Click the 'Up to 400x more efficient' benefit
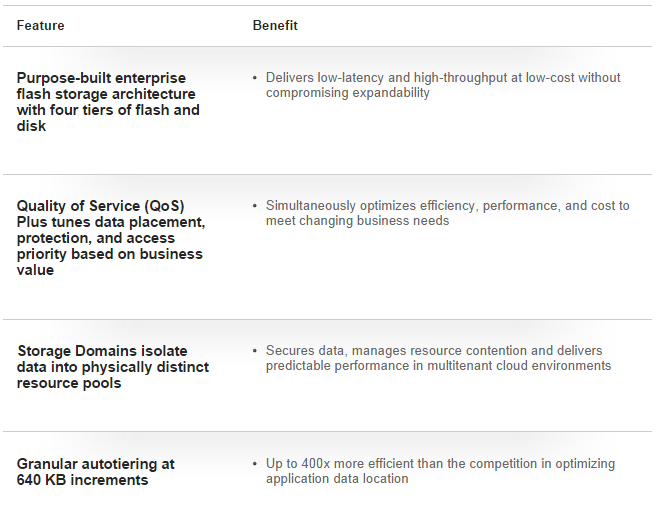Screen dimensions: 657x520 point(440,471)
